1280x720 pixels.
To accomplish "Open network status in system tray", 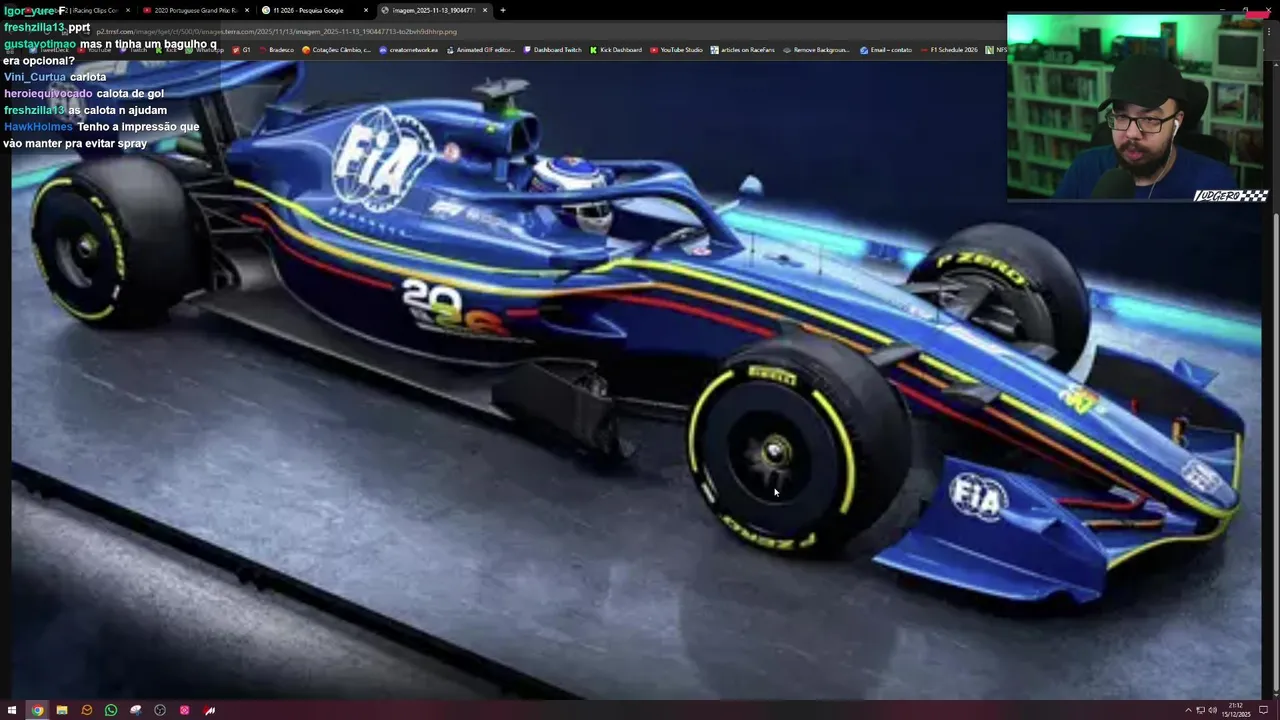I will 1200,710.
